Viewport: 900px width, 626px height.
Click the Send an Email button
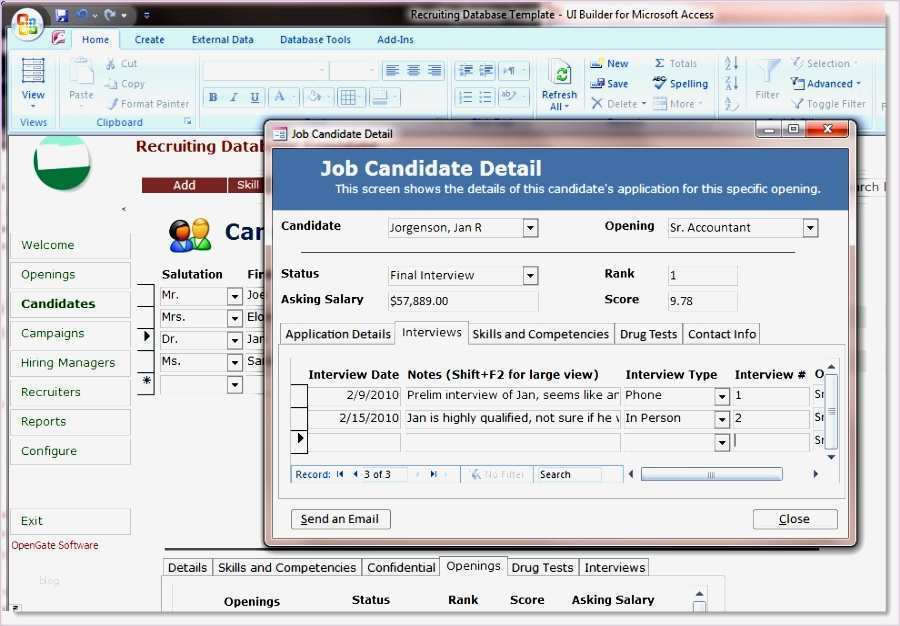coord(340,519)
